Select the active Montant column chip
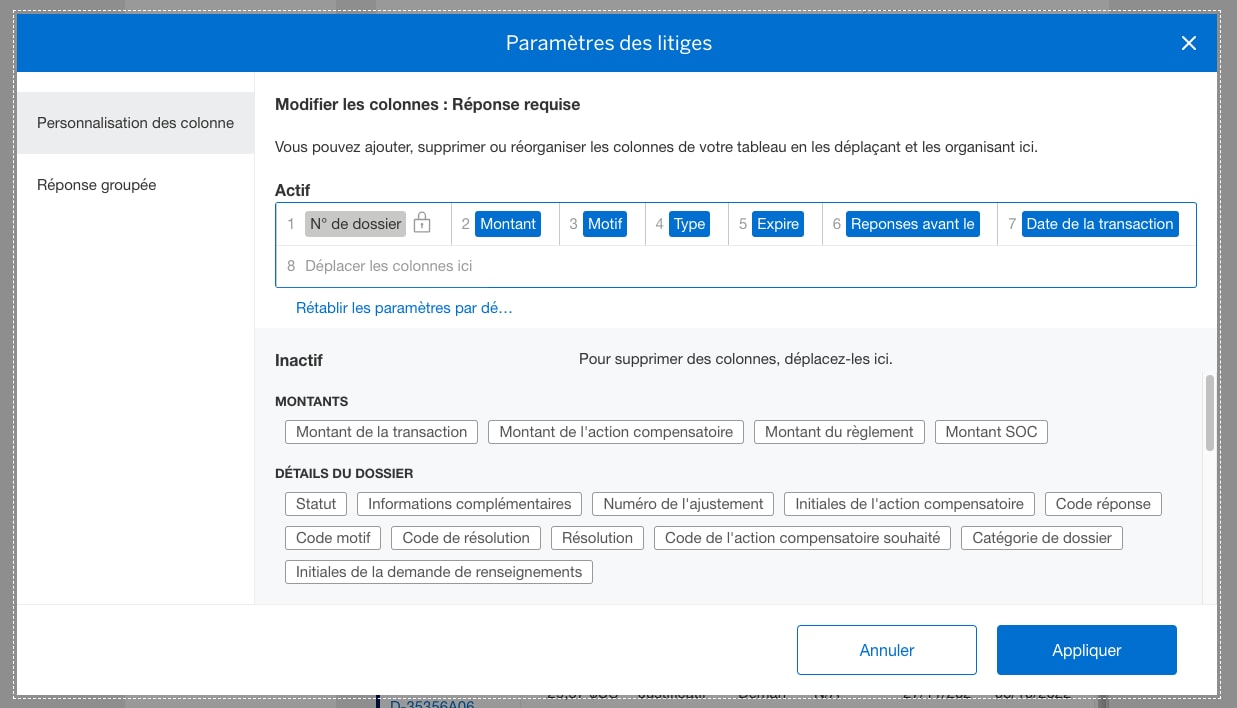The width and height of the screenshot is (1237, 708). (508, 224)
